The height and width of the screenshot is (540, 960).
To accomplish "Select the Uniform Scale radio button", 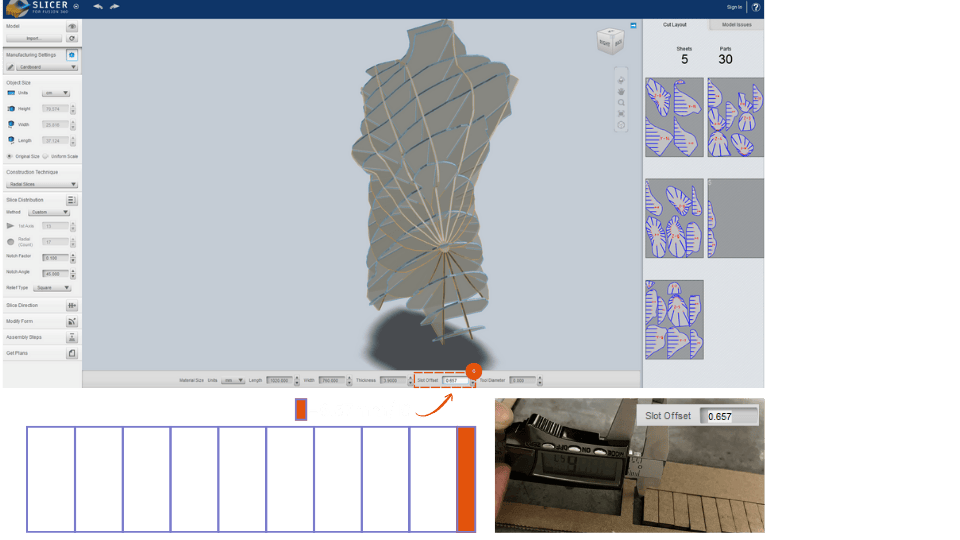I will click(46, 156).
